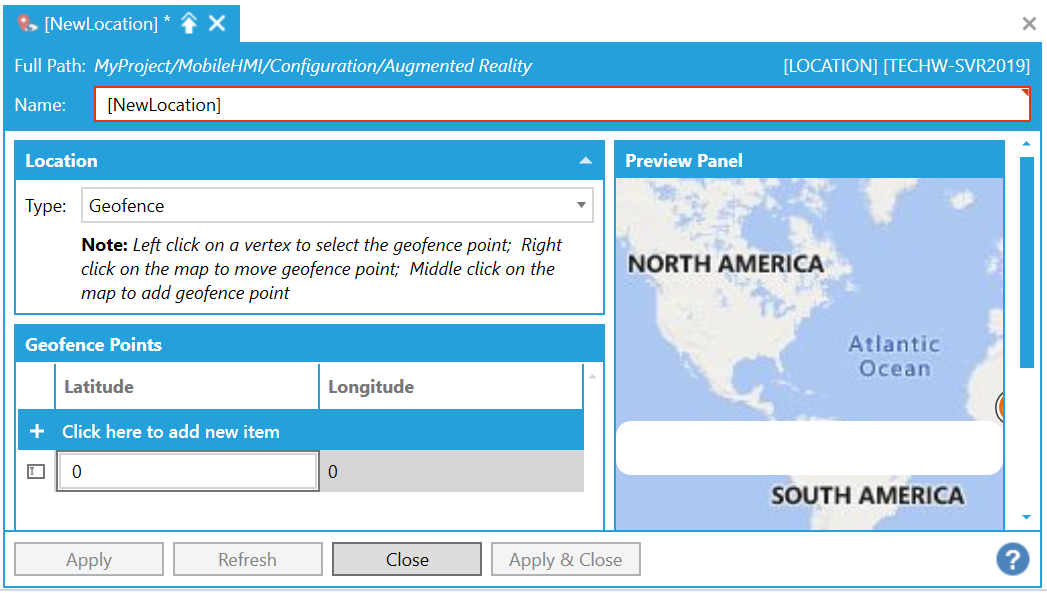The width and height of the screenshot is (1047, 593).
Task: Click the plus icon to add geofence point
Action: (x=37, y=432)
